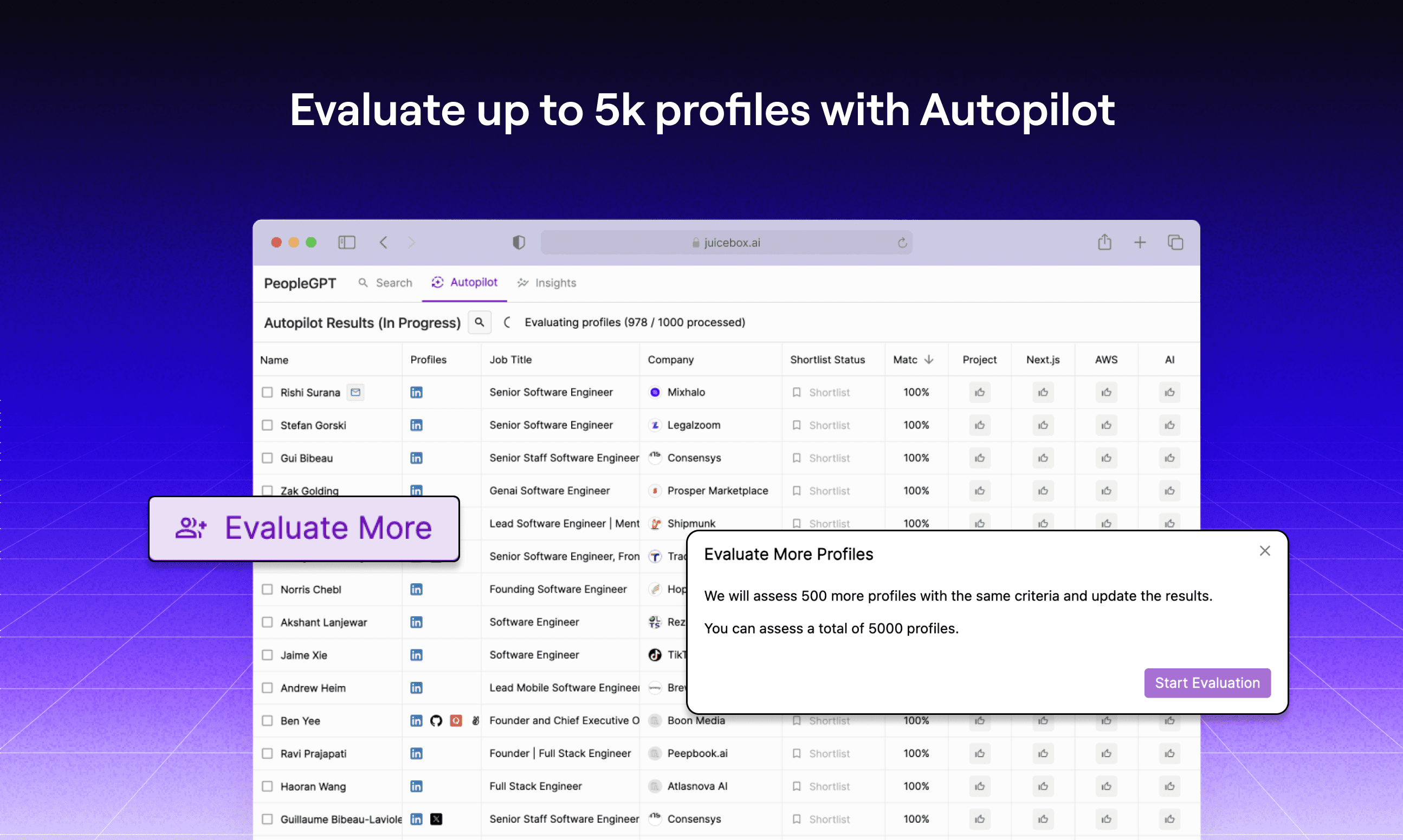The height and width of the screenshot is (840, 1403).
Task: Go back using the browser back arrow
Action: coord(384,242)
